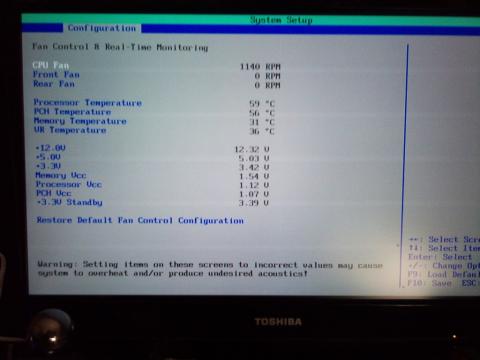480x360 pixels.
Task: Click the ESC hint
Action: 470,283
